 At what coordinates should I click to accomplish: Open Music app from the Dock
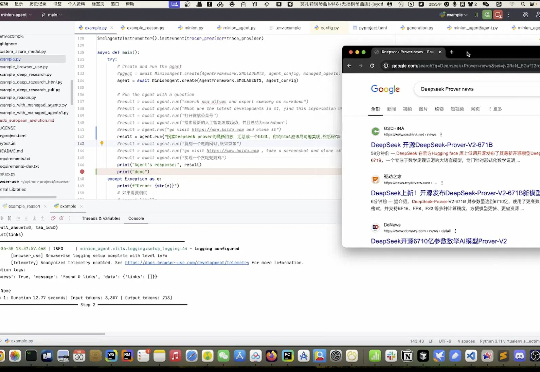[x=175, y=356]
